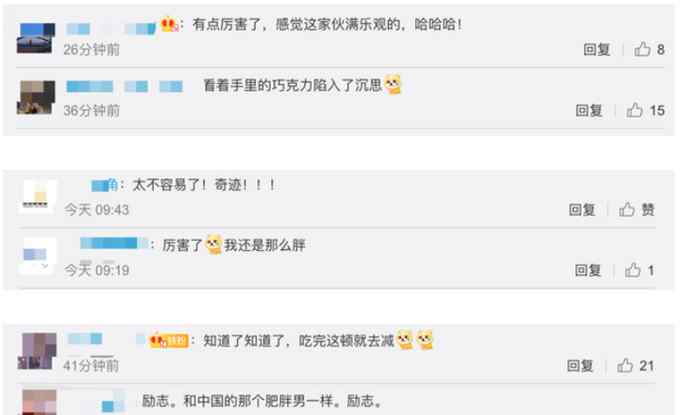Open avatar of the 26分钟前 commenter

pos(36,38)
